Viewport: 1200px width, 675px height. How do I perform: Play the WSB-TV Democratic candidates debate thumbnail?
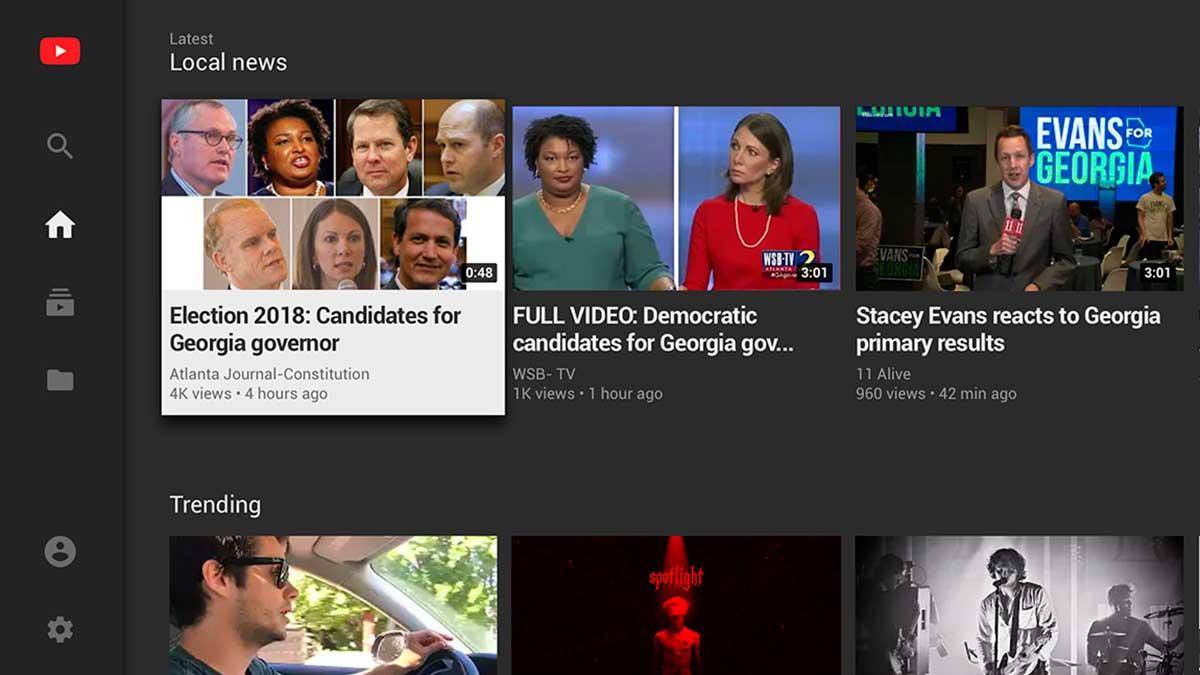tap(676, 198)
